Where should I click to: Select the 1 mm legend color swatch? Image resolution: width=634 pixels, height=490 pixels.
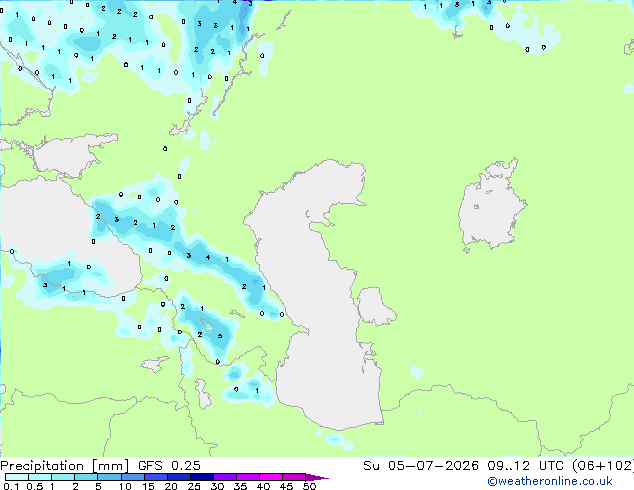coord(63,477)
